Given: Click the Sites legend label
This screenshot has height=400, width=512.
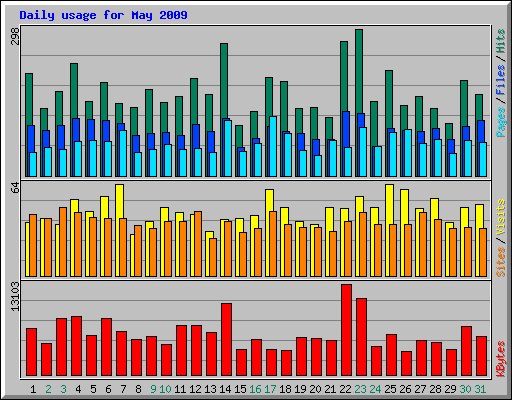Looking at the screenshot, I should point(501,262).
